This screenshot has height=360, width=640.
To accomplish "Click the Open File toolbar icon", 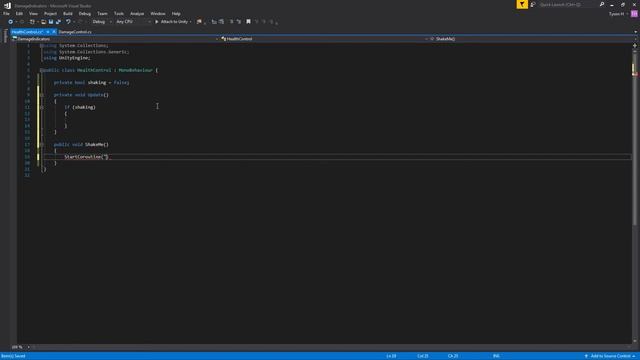I will (43, 22).
